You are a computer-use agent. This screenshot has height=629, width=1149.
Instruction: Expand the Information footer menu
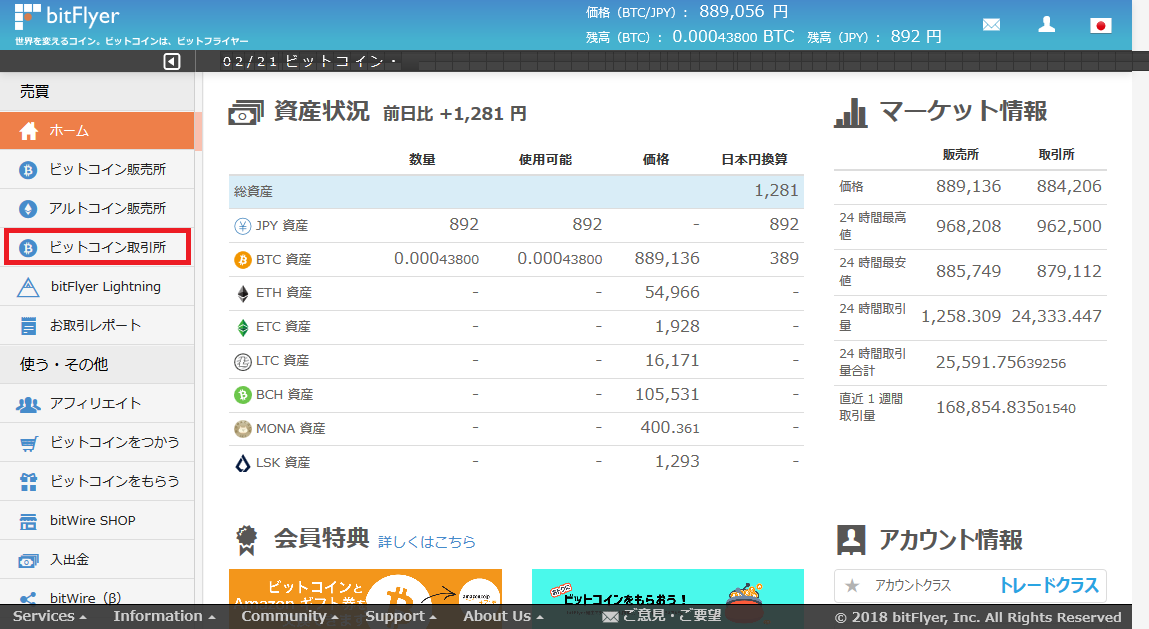coord(164,617)
